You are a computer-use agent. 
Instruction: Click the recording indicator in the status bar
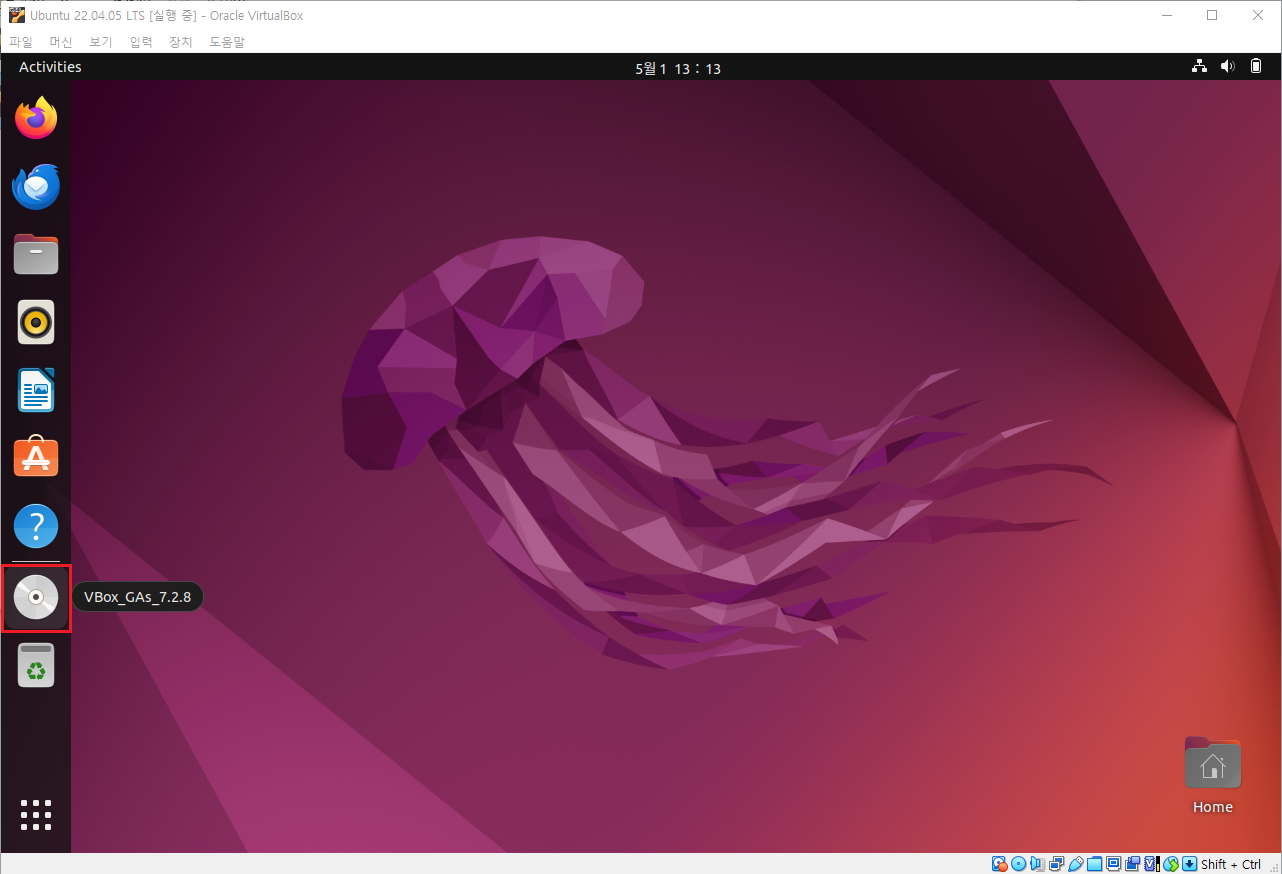tap(1132, 864)
